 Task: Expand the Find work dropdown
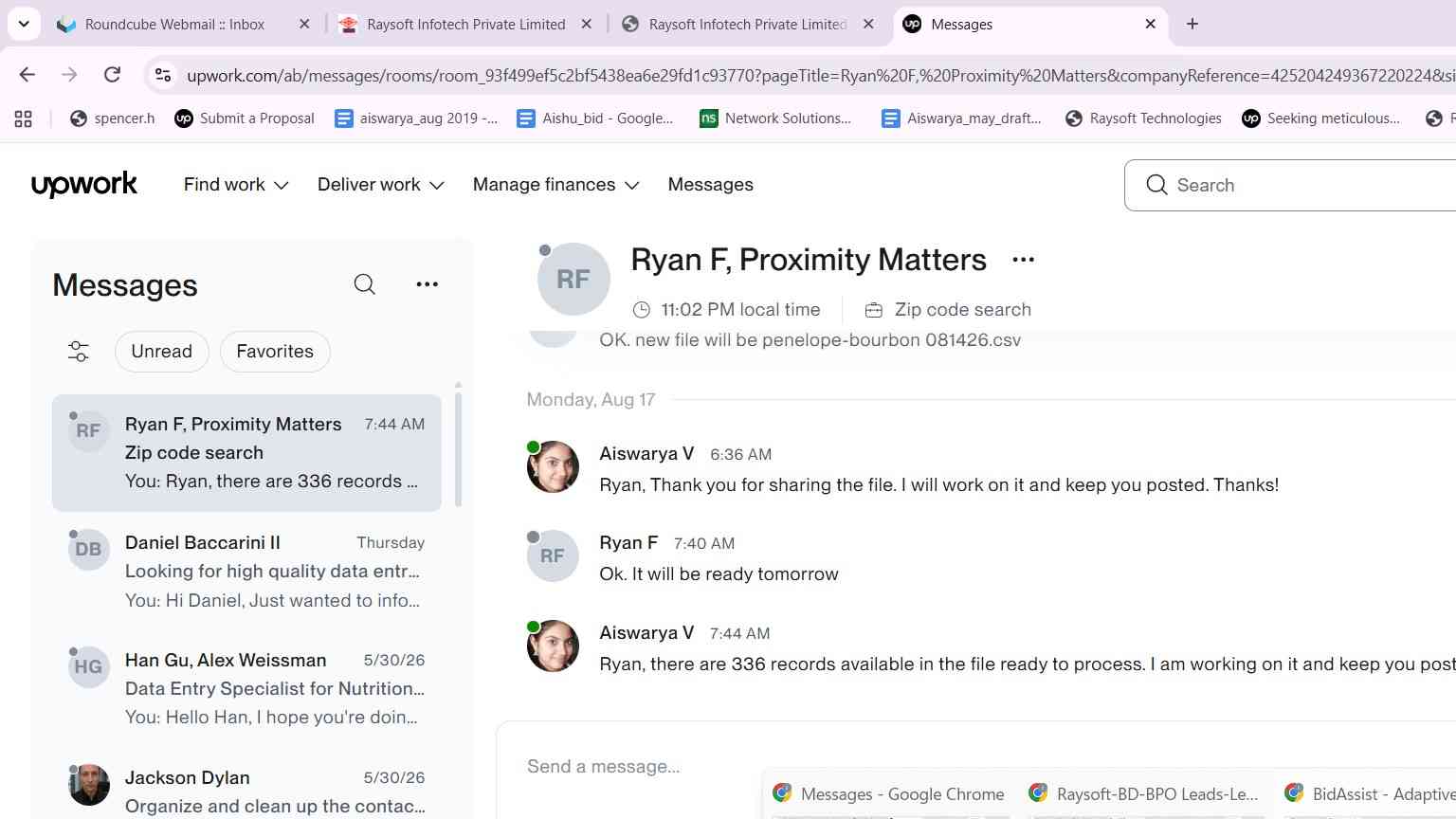point(236,185)
